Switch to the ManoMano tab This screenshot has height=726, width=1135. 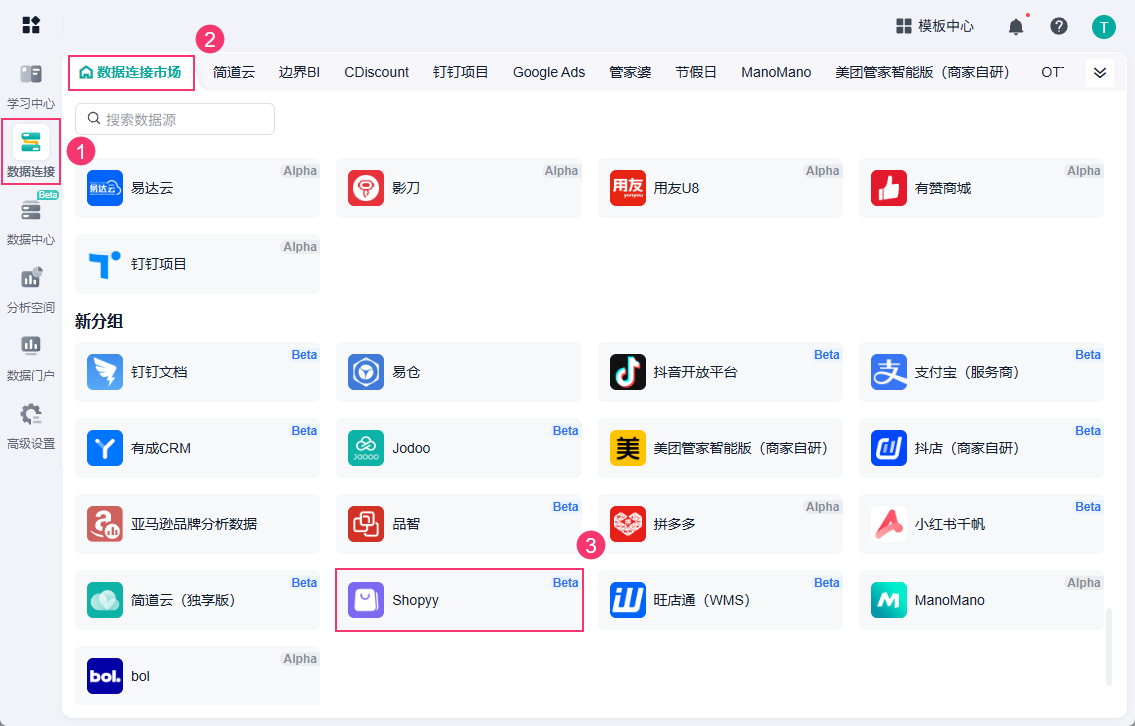(x=776, y=72)
